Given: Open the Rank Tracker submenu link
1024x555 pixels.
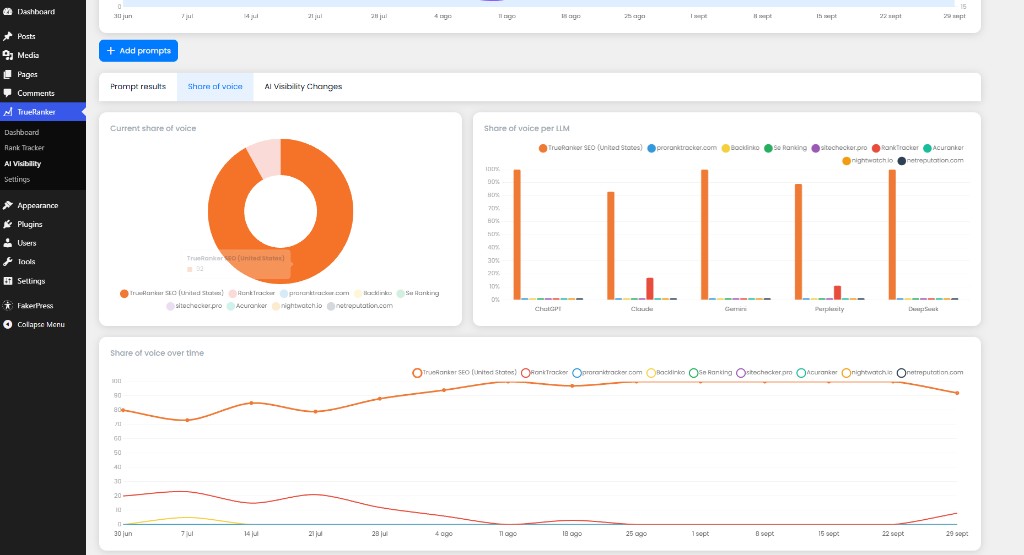Looking at the screenshot, I should pos(24,148).
